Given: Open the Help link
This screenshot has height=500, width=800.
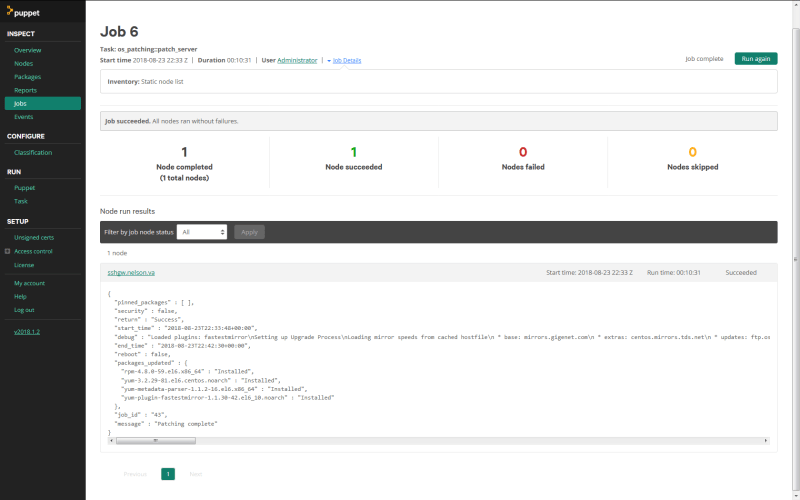Looking at the screenshot, I should point(20,296).
